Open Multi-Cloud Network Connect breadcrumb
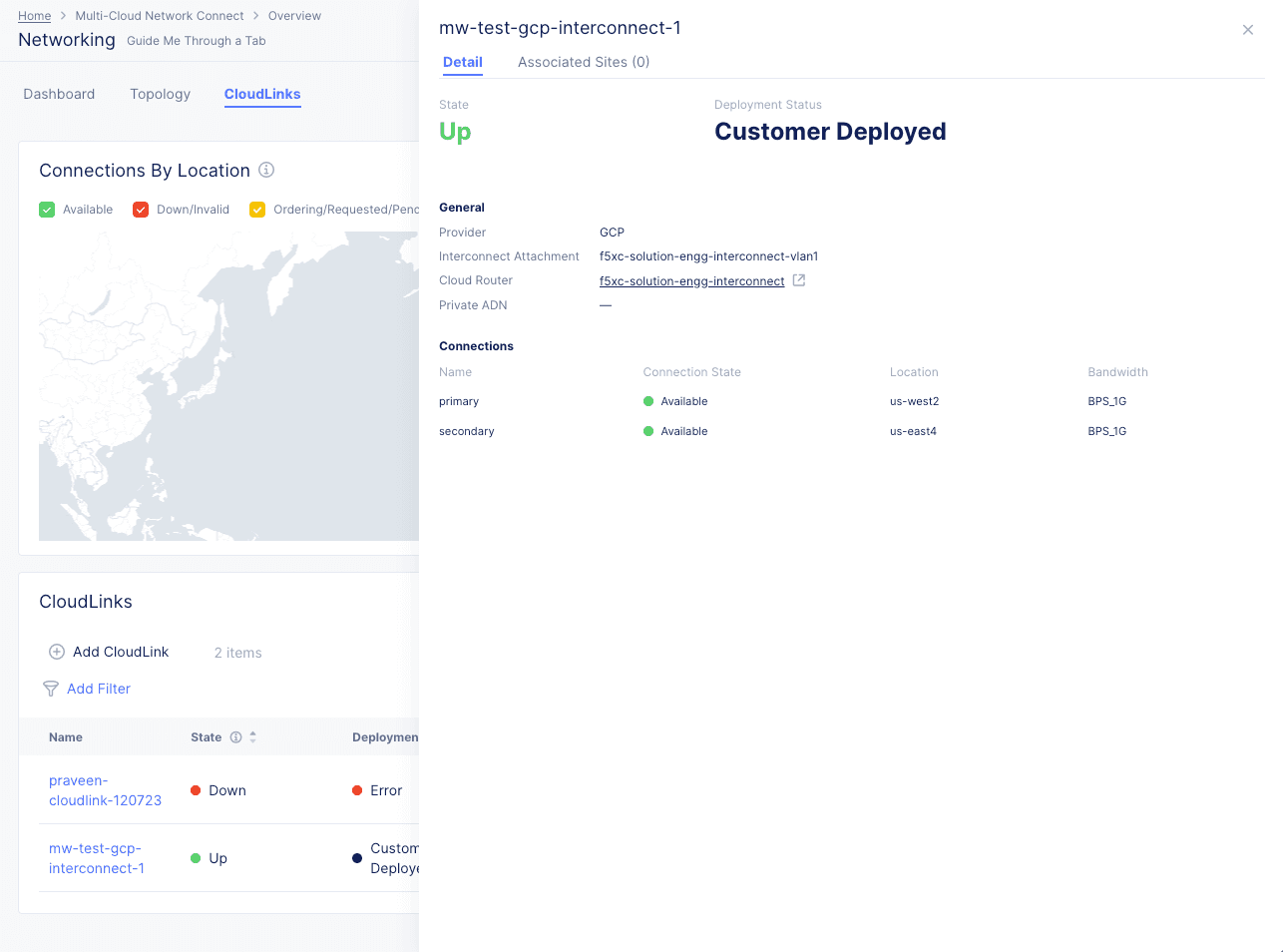Viewport: 1283px width, 952px height. [160, 15]
